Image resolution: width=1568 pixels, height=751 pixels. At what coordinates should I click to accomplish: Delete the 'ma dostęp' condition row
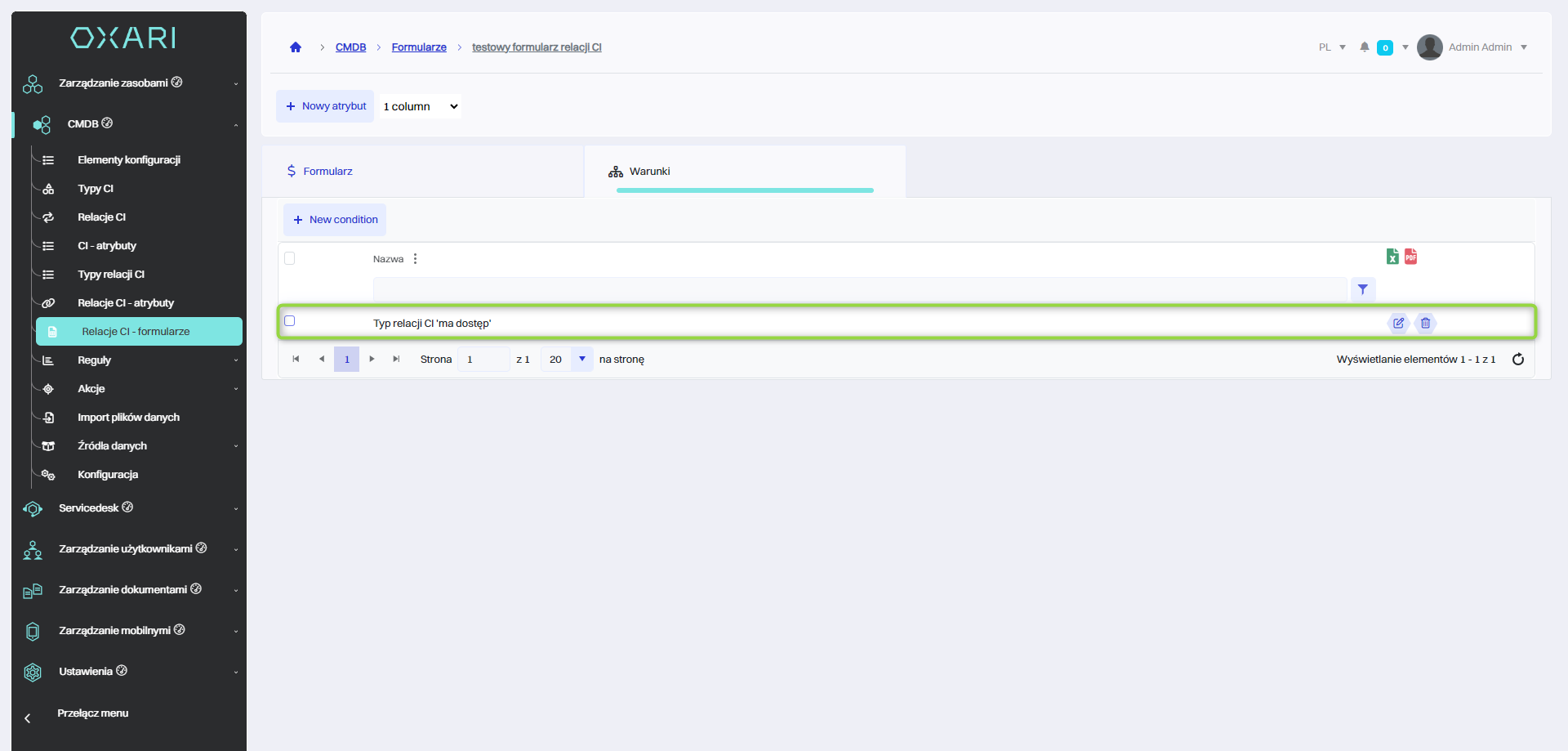tap(1425, 323)
